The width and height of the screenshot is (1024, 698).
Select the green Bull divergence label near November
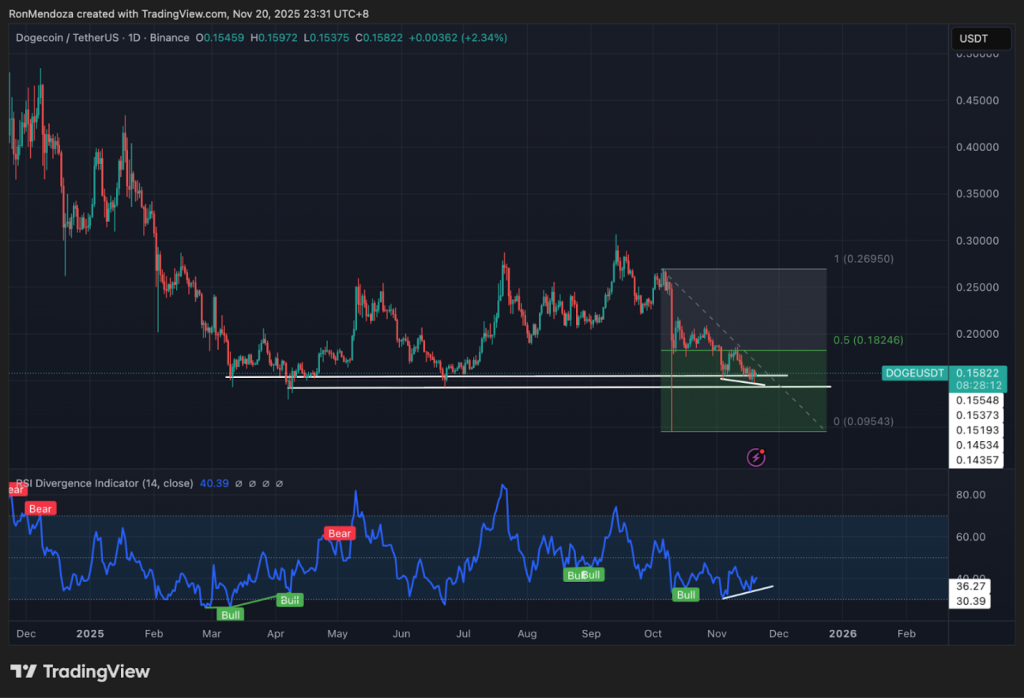tap(685, 594)
